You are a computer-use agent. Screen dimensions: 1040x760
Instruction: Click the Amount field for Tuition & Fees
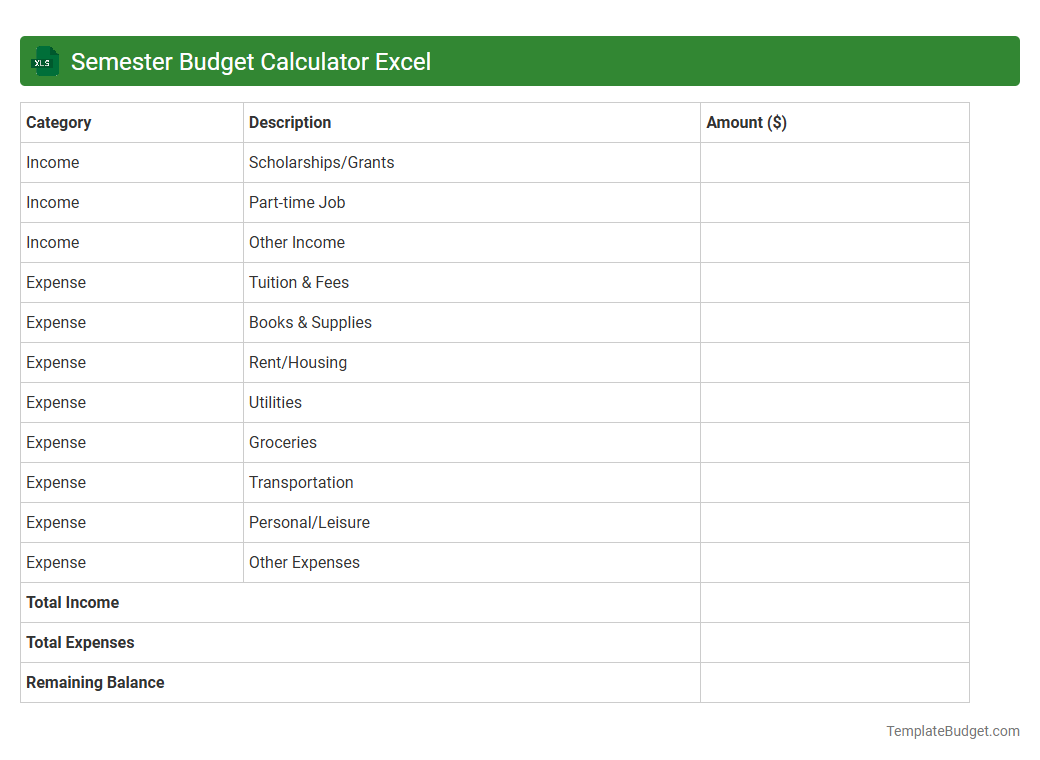[834, 282]
